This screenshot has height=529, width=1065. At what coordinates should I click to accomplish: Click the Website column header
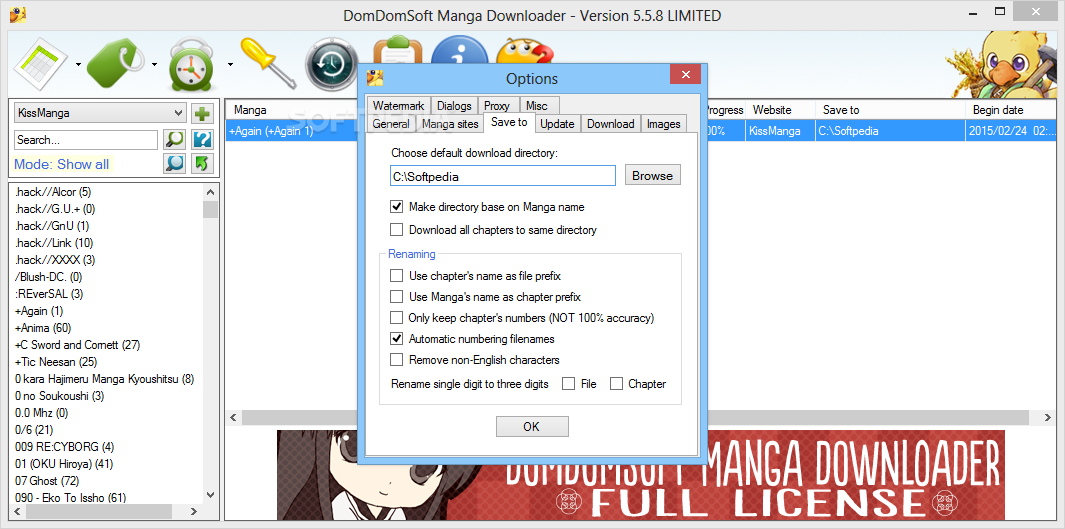pos(781,110)
